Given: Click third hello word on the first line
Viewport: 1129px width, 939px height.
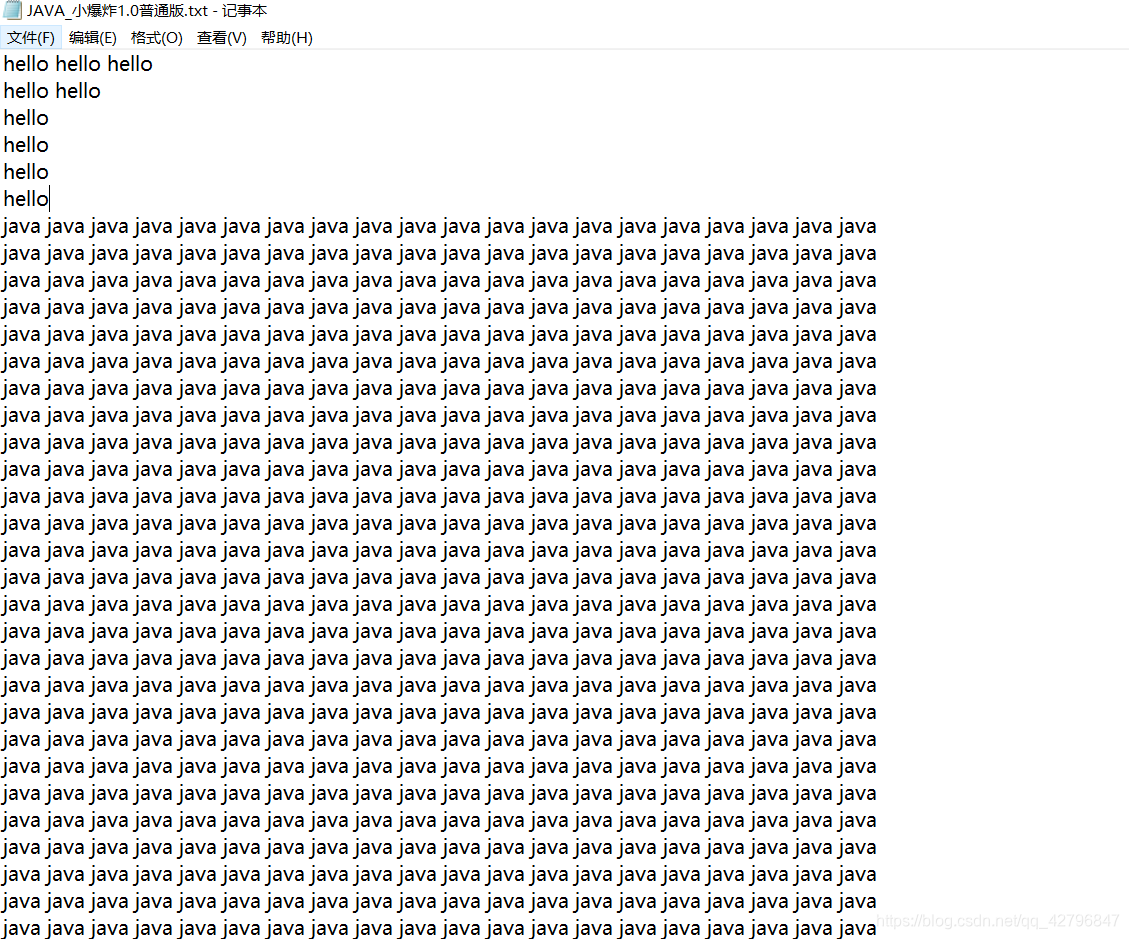Looking at the screenshot, I should point(130,64).
